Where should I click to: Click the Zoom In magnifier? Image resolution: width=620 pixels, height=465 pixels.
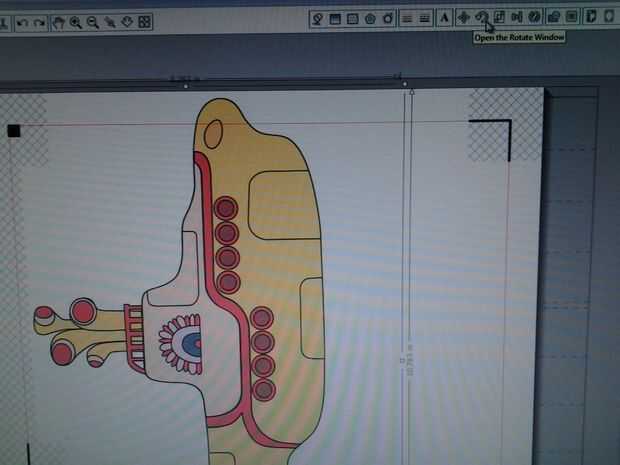(76, 22)
